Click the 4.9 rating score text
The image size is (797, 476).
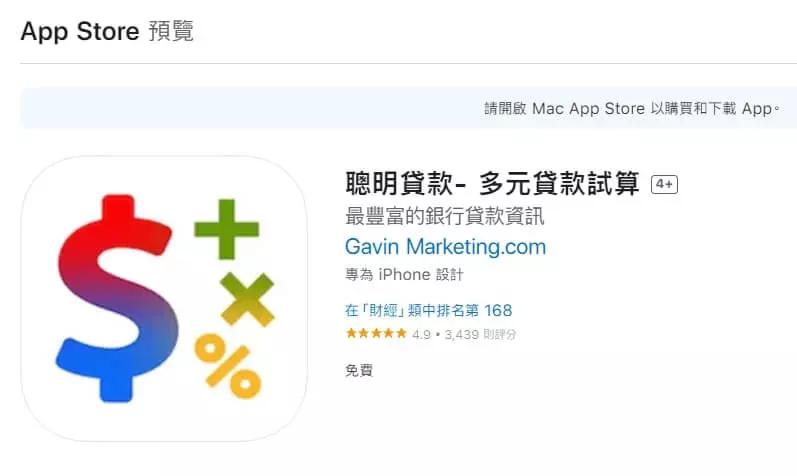pos(421,334)
